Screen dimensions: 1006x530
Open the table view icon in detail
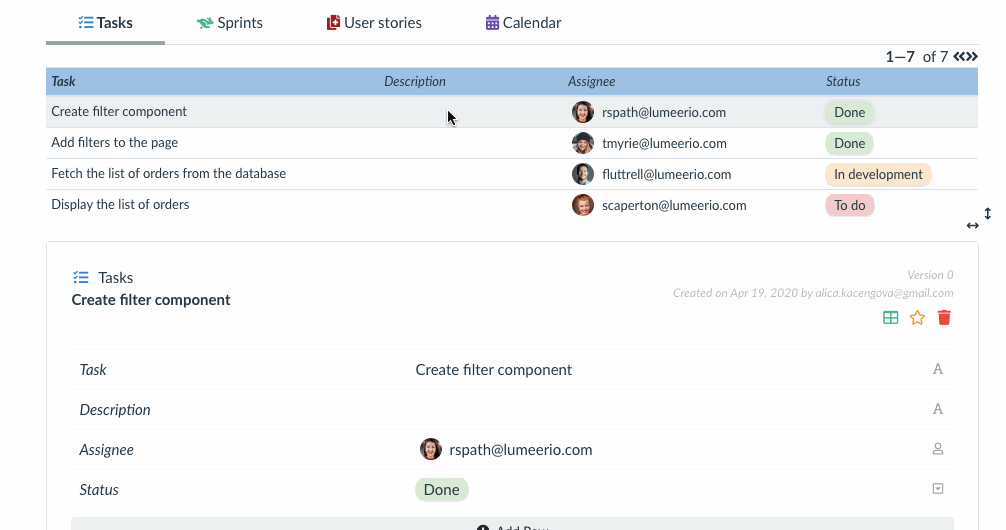[891, 318]
